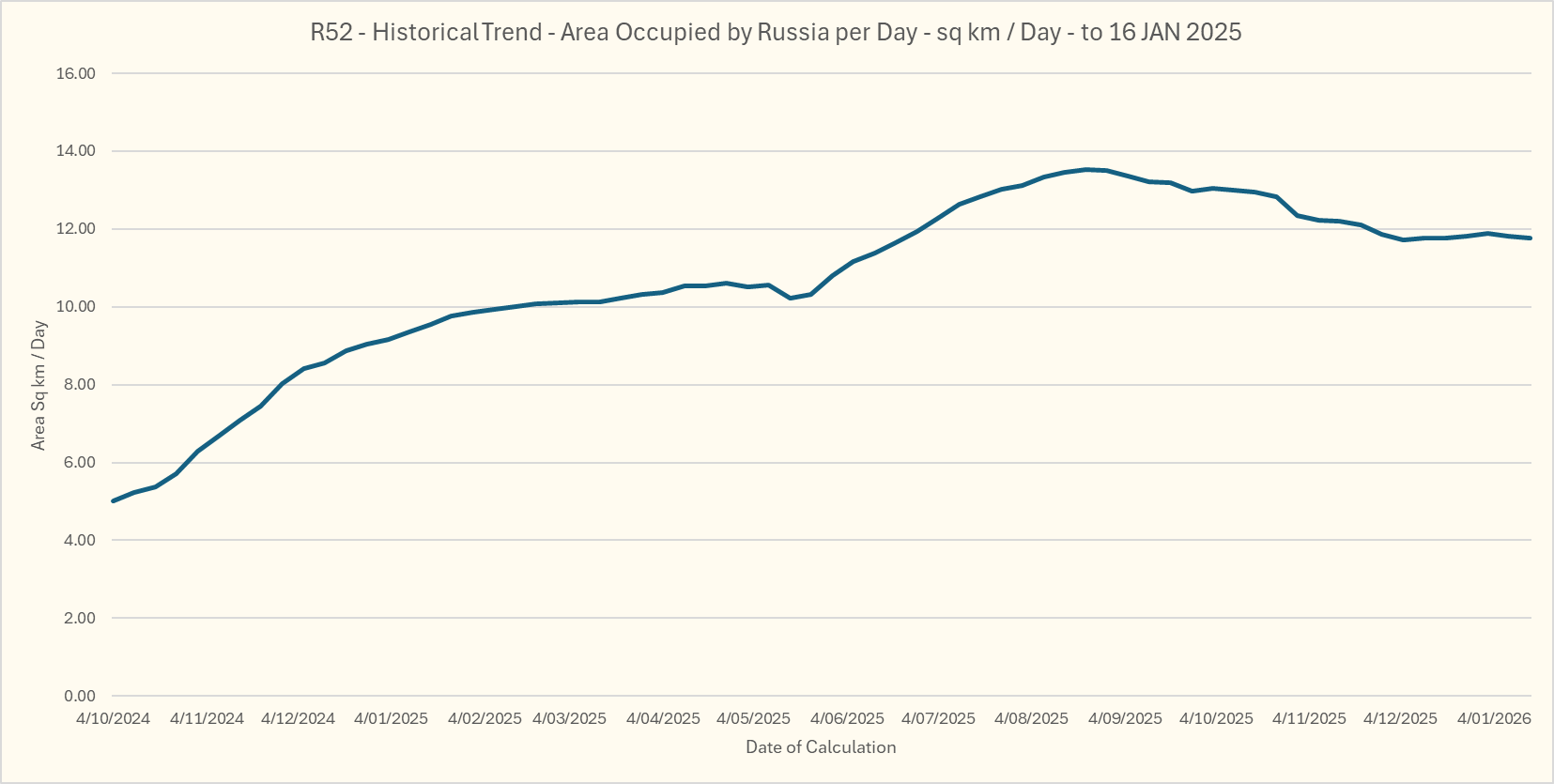The height and width of the screenshot is (784, 1554).
Task: Select the 'Date of Calculation' axis title
Action: click(x=821, y=747)
